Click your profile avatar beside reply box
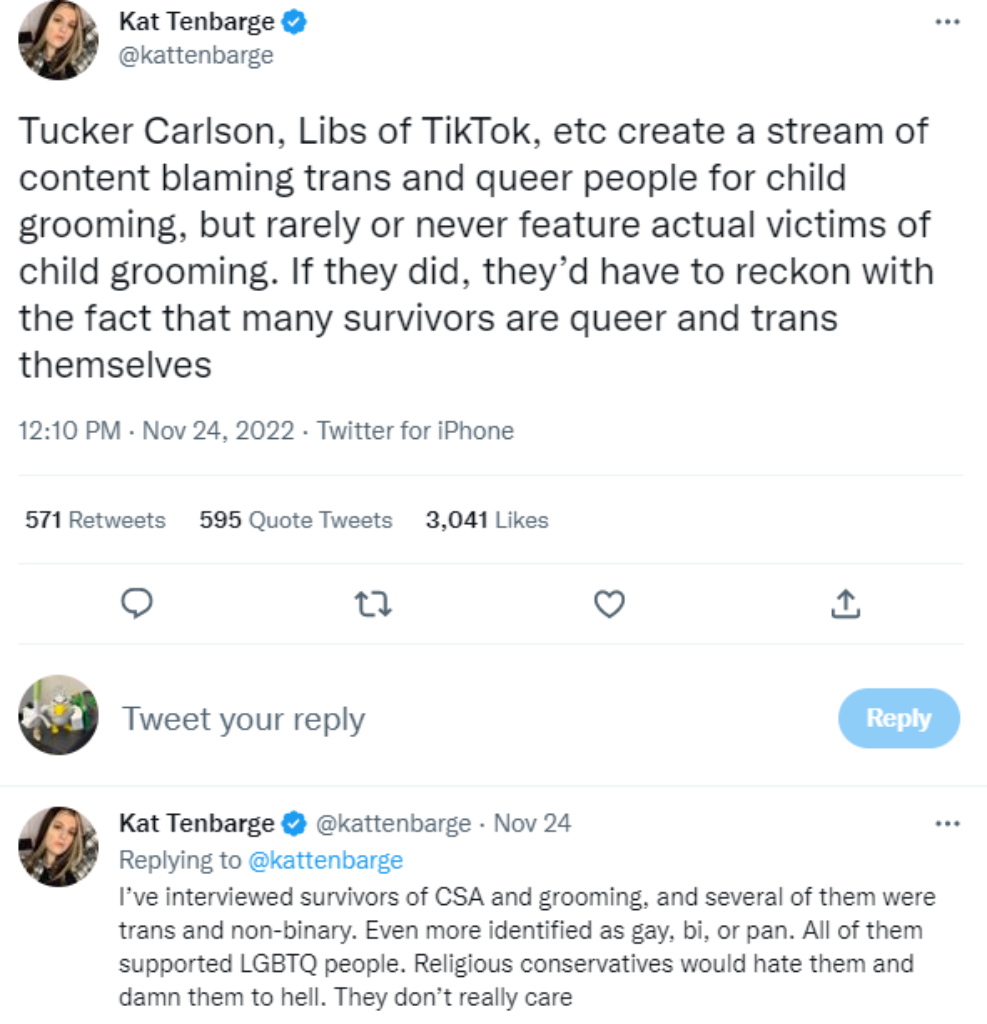Image resolution: width=987 pixels, height=1024 pixels. pyautogui.click(x=58, y=714)
